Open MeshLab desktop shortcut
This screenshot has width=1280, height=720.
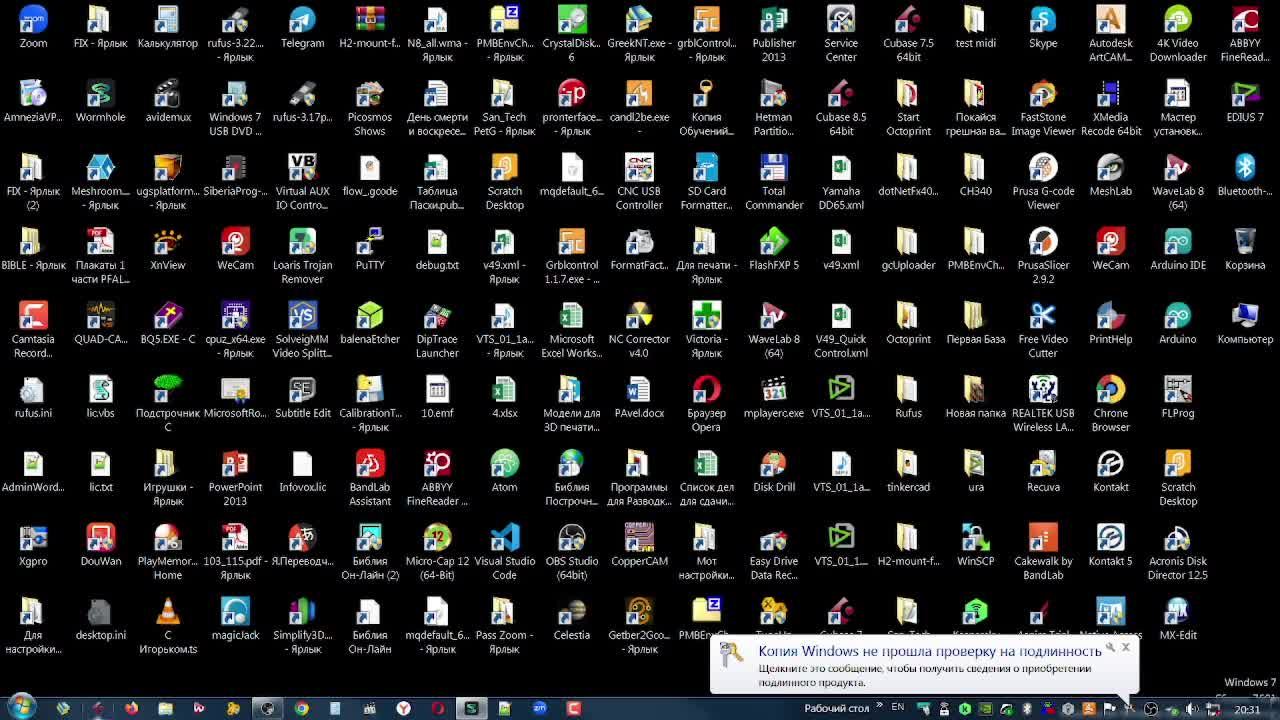1110,175
